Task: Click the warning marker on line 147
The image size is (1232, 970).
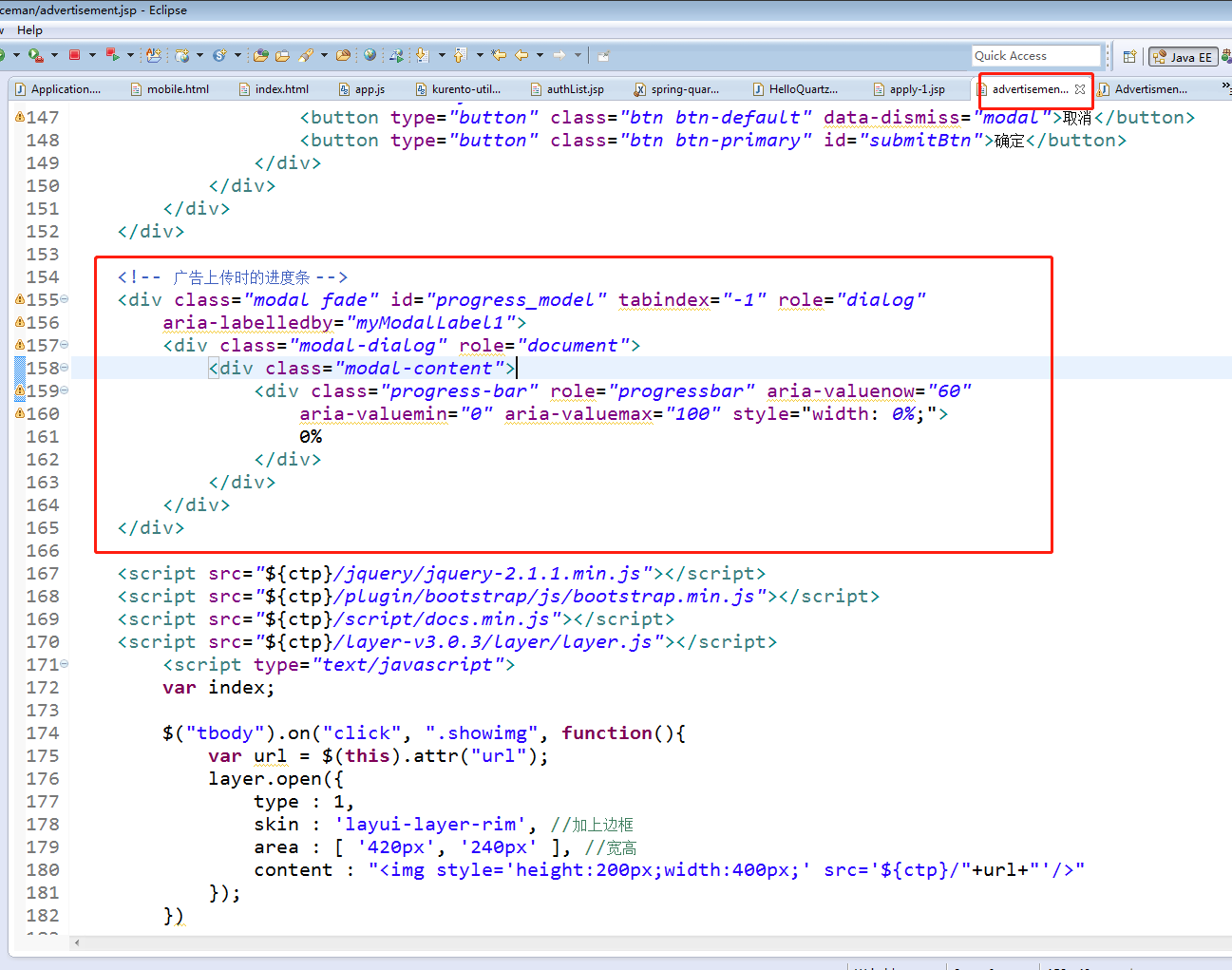Action: [x=20, y=117]
